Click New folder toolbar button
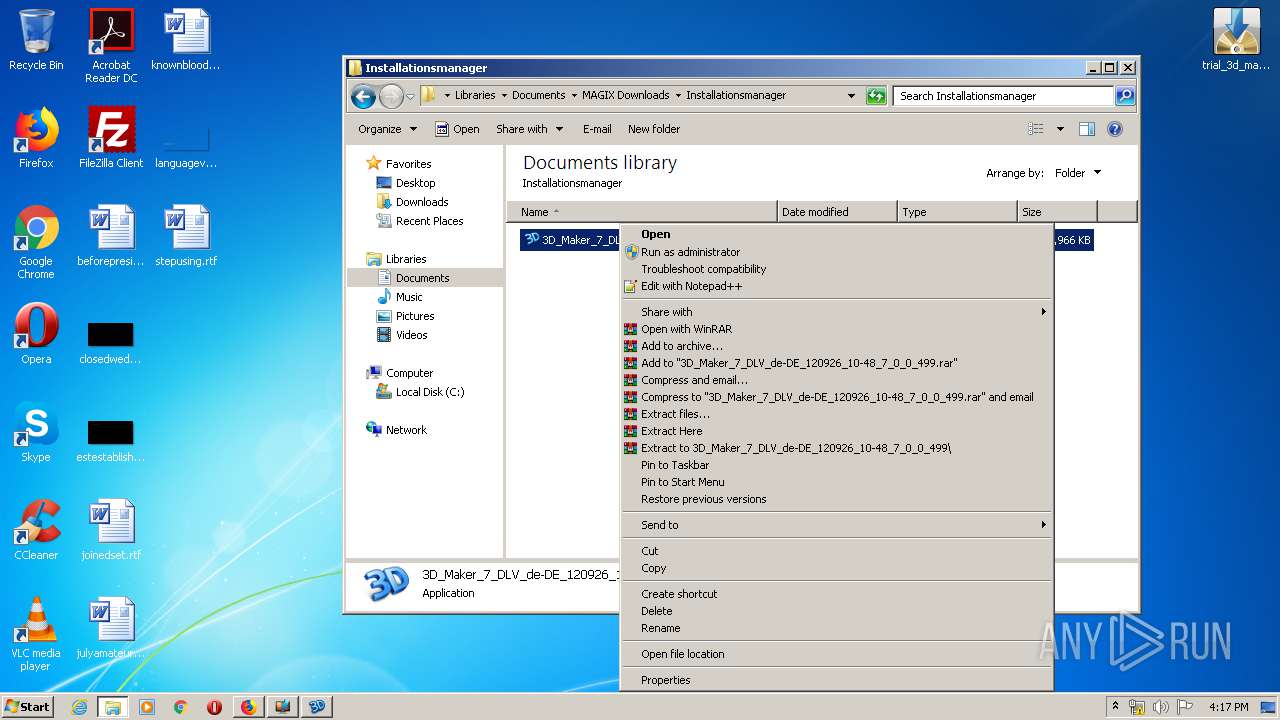The image size is (1280, 720). click(654, 129)
